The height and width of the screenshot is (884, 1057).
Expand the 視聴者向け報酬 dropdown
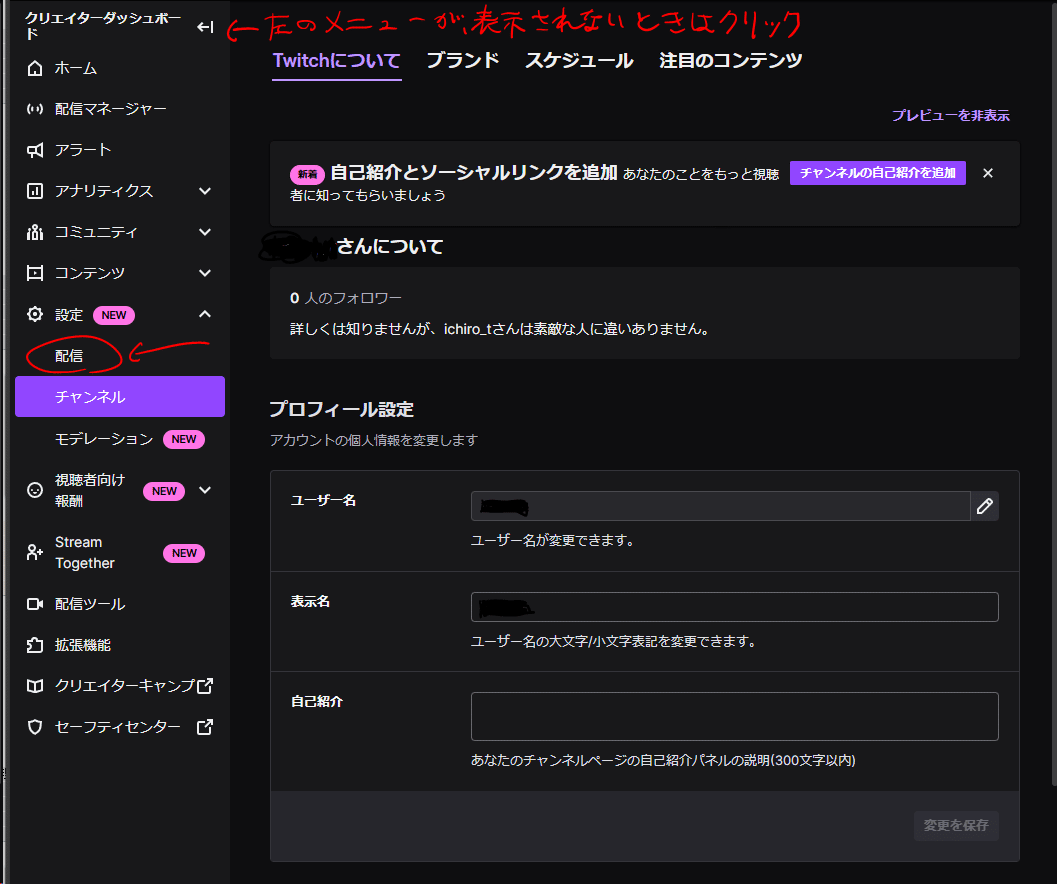click(207, 490)
